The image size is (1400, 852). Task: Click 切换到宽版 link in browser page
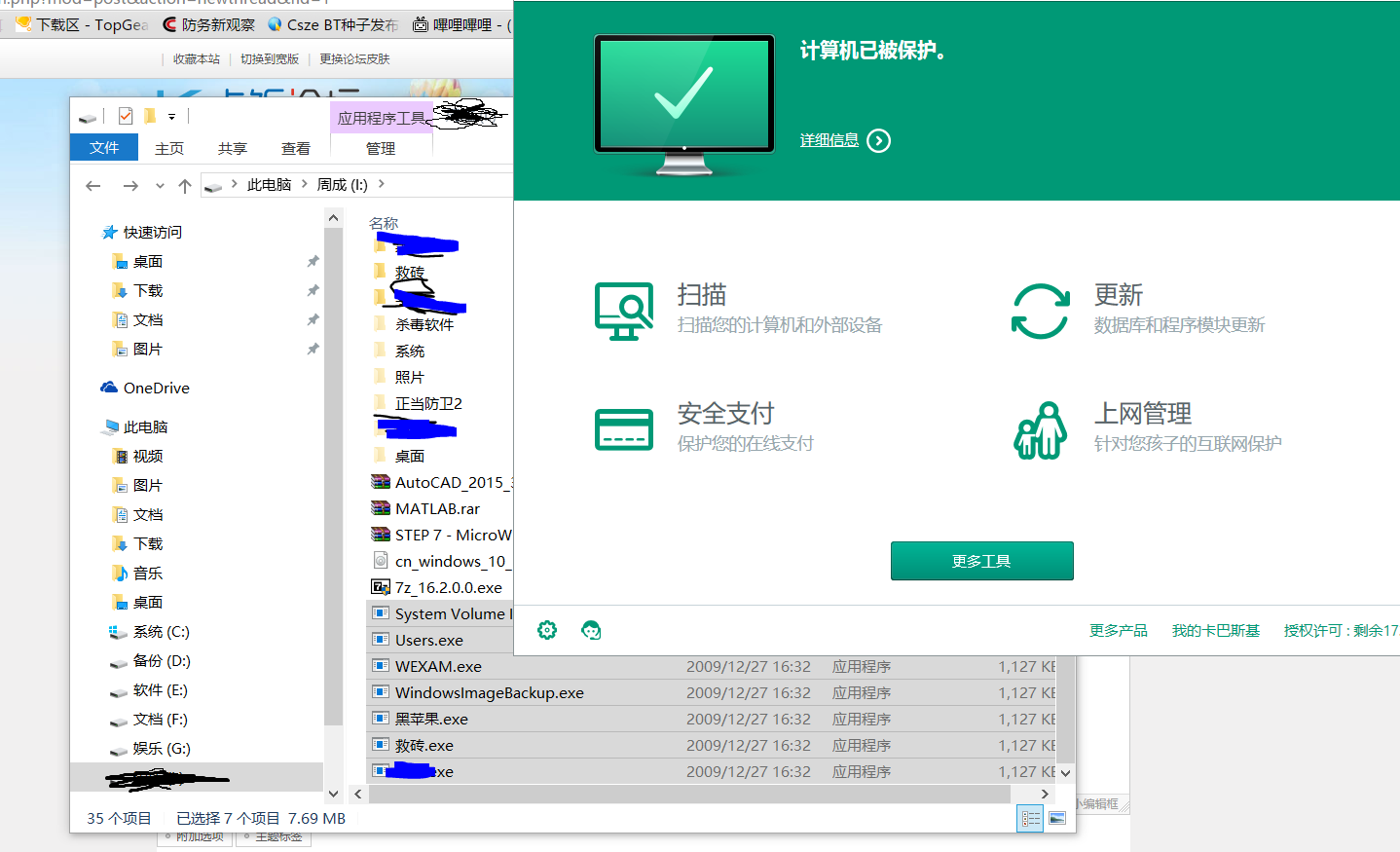point(270,58)
